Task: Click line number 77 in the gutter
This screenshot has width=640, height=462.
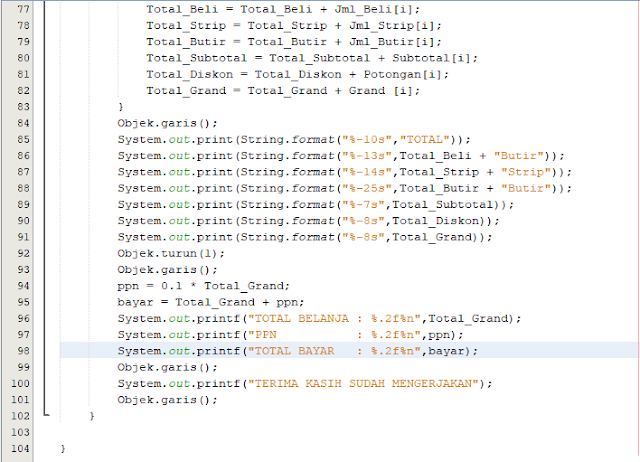Action: point(23,9)
